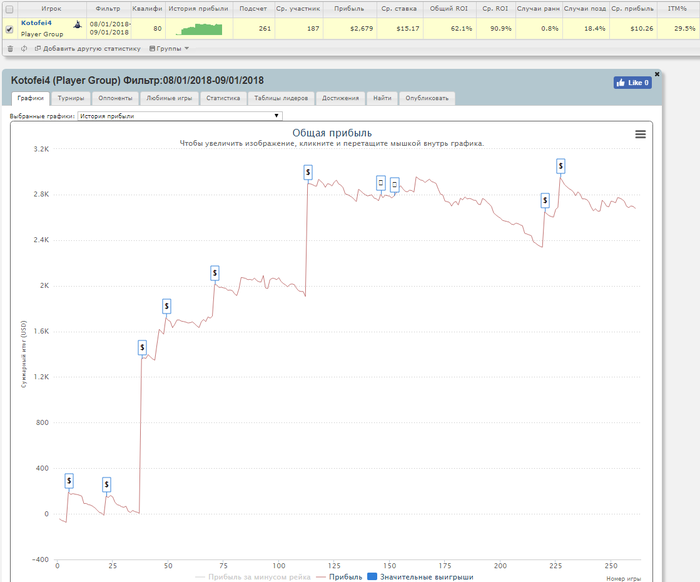This screenshot has height=582, width=700.
Task: Switch to the Графики tab
Action: [x=30, y=98]
